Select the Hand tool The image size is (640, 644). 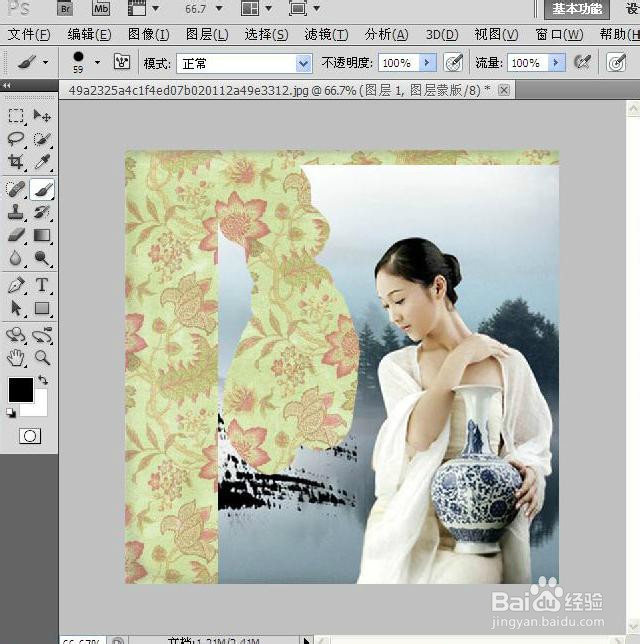tap(16, 358)
